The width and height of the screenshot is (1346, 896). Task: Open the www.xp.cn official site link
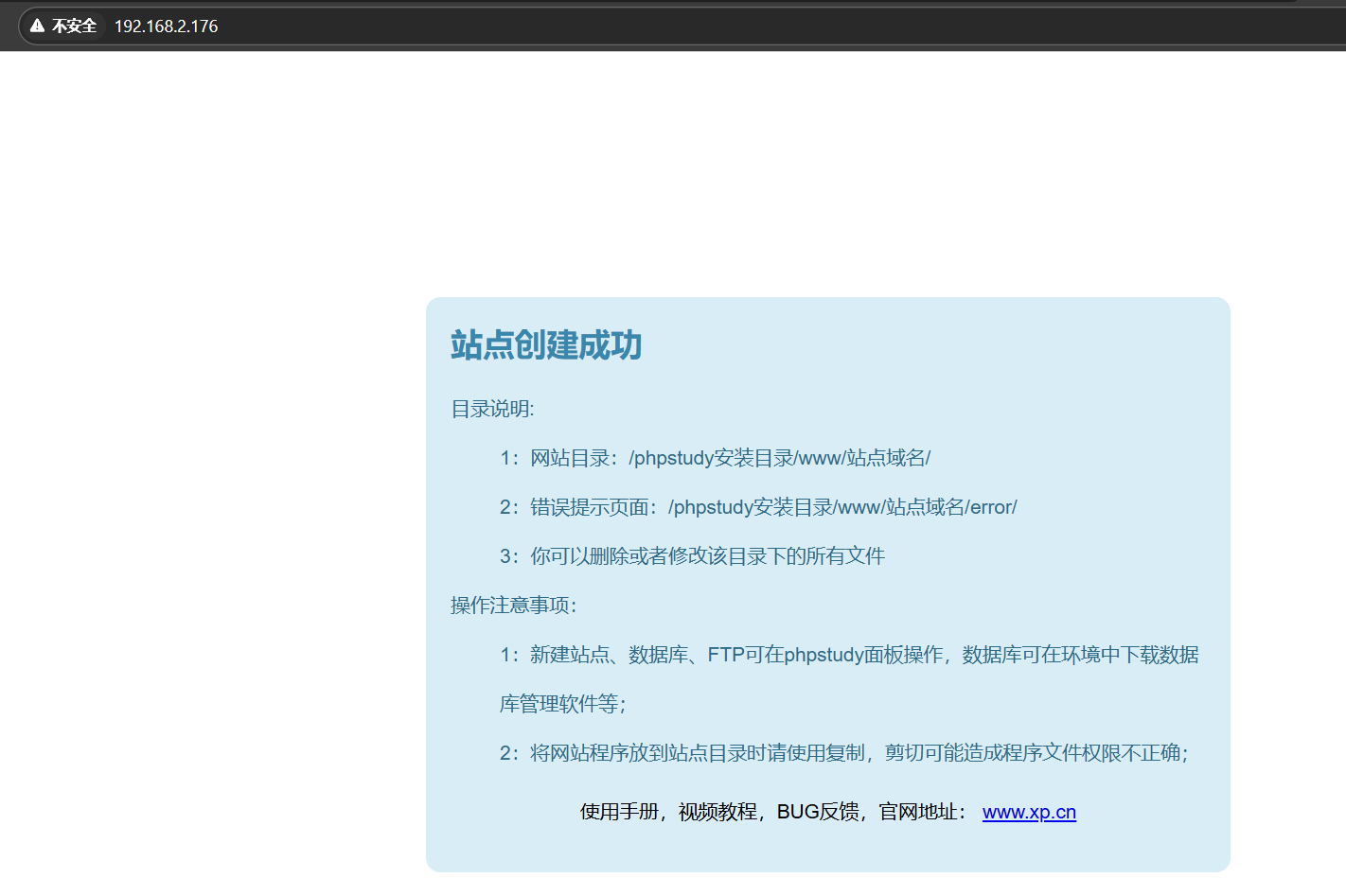pos(1029,812)
